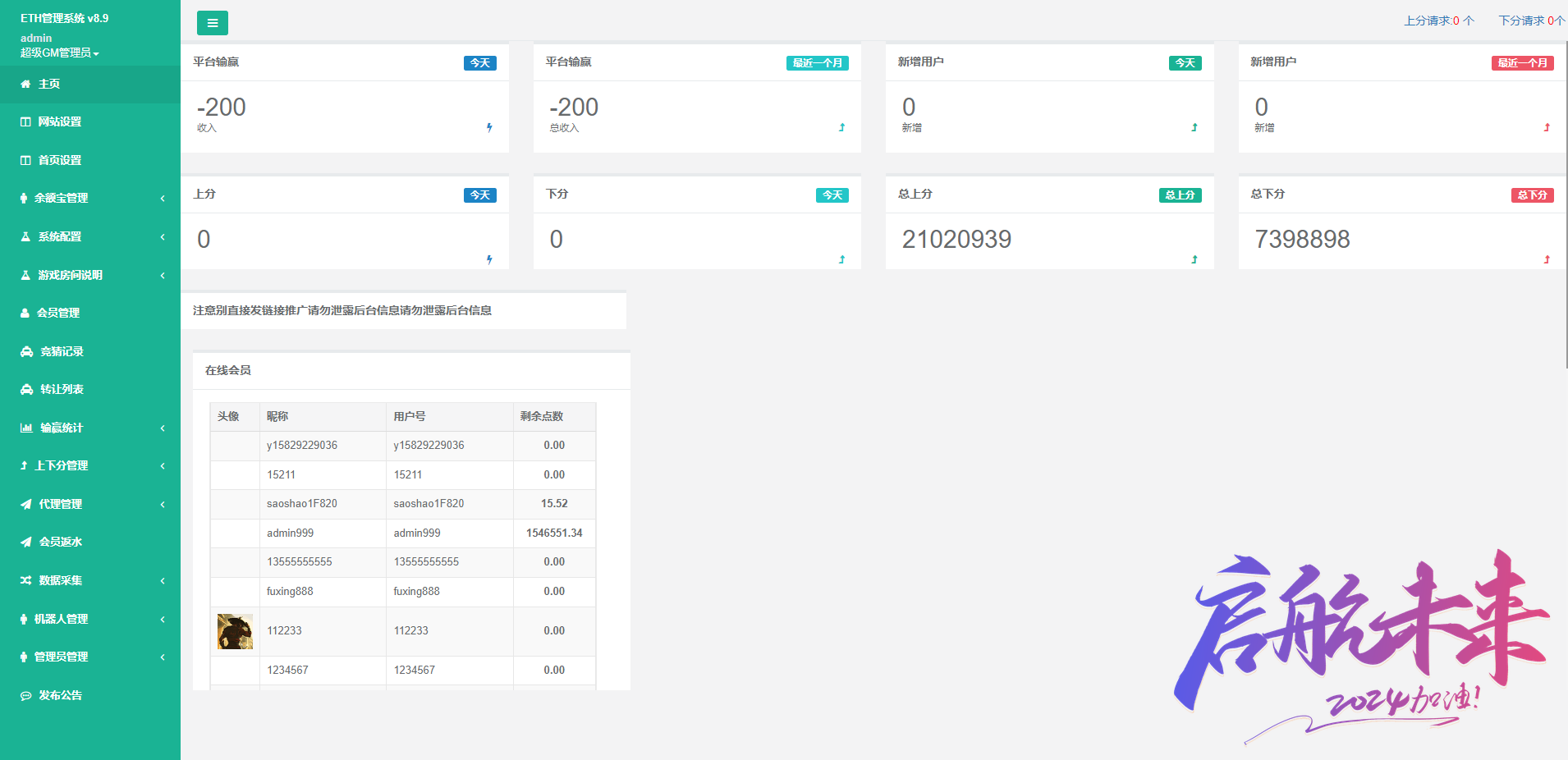Click the 今天 badge on 上分 card
The width and height of the screenshot is (1568, 760).
480,195
